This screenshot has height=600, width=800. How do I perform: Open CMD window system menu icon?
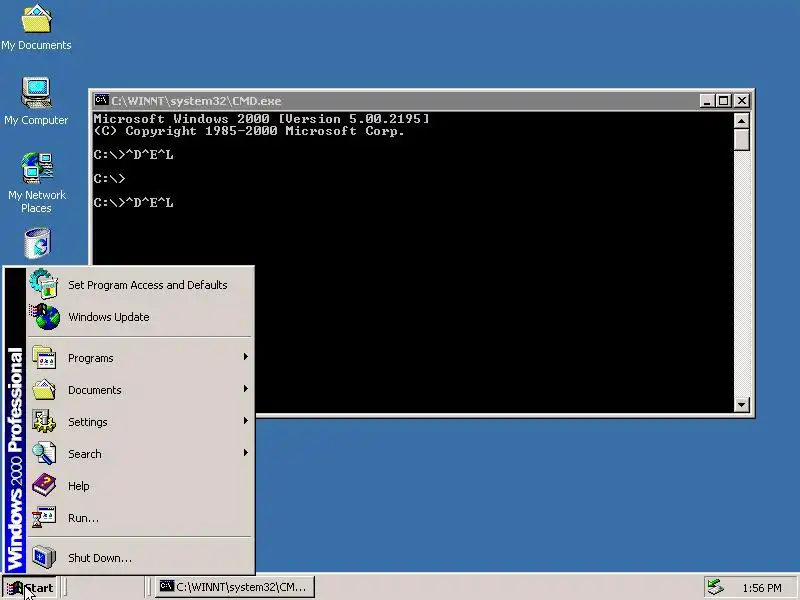(x=101, y=100)
